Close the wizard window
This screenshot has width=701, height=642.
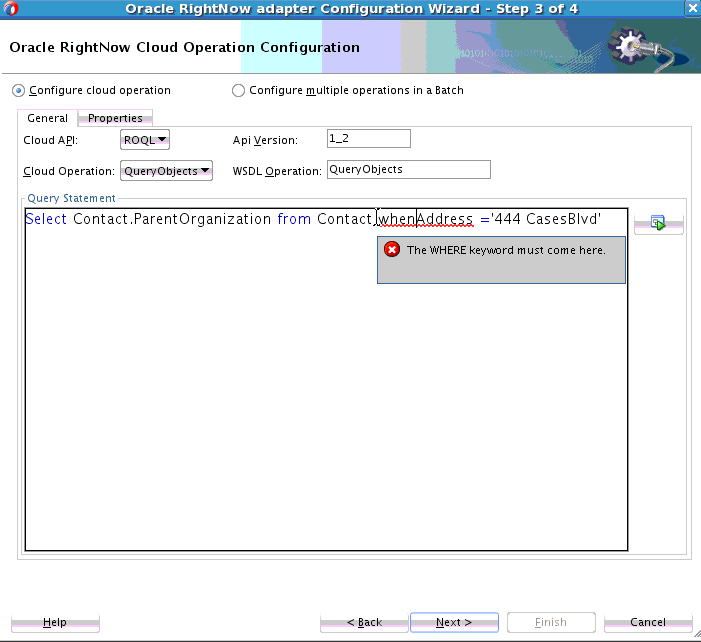(x=693, y=8)
